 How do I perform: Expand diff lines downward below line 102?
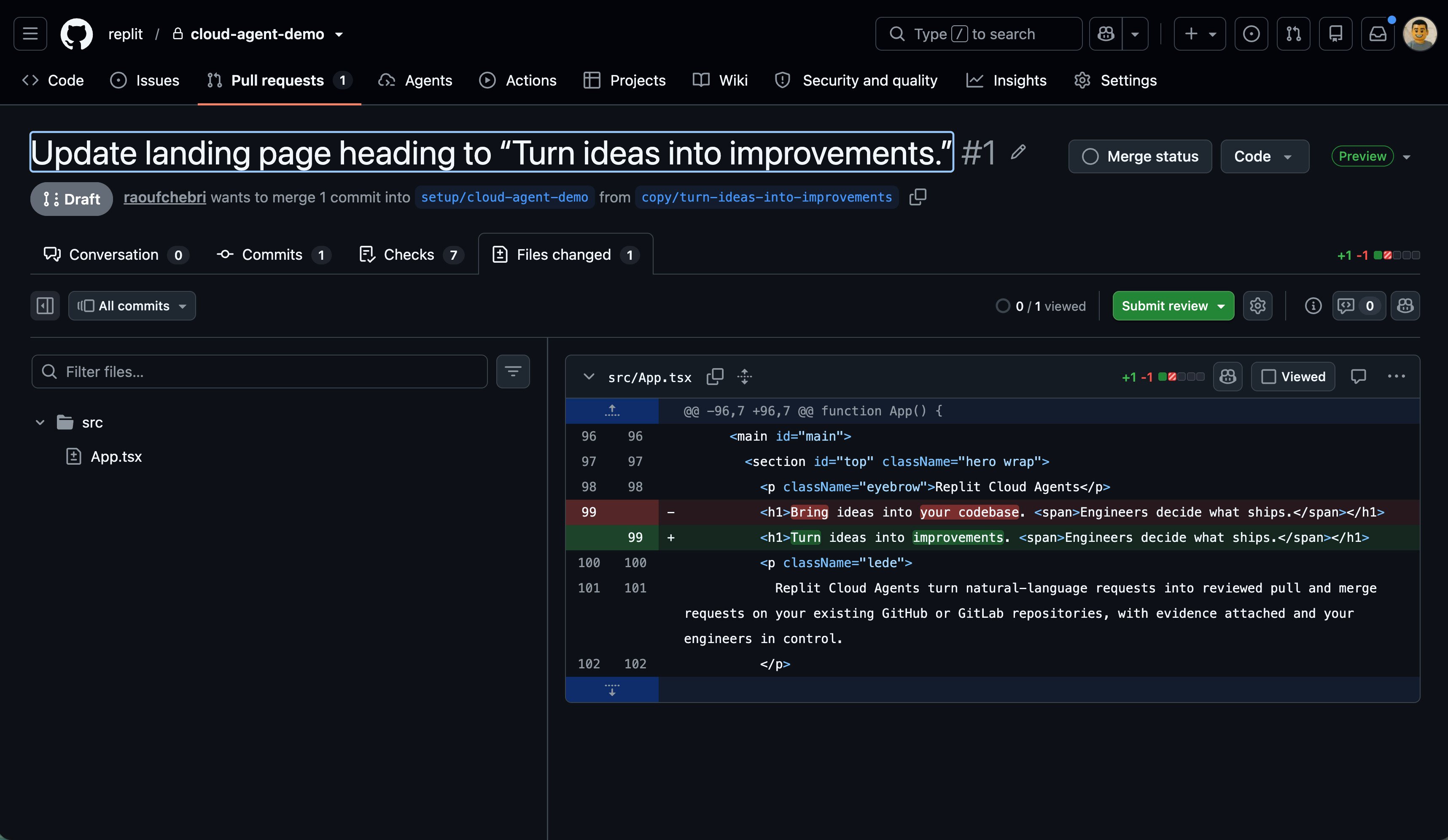[x=612, y=689]
